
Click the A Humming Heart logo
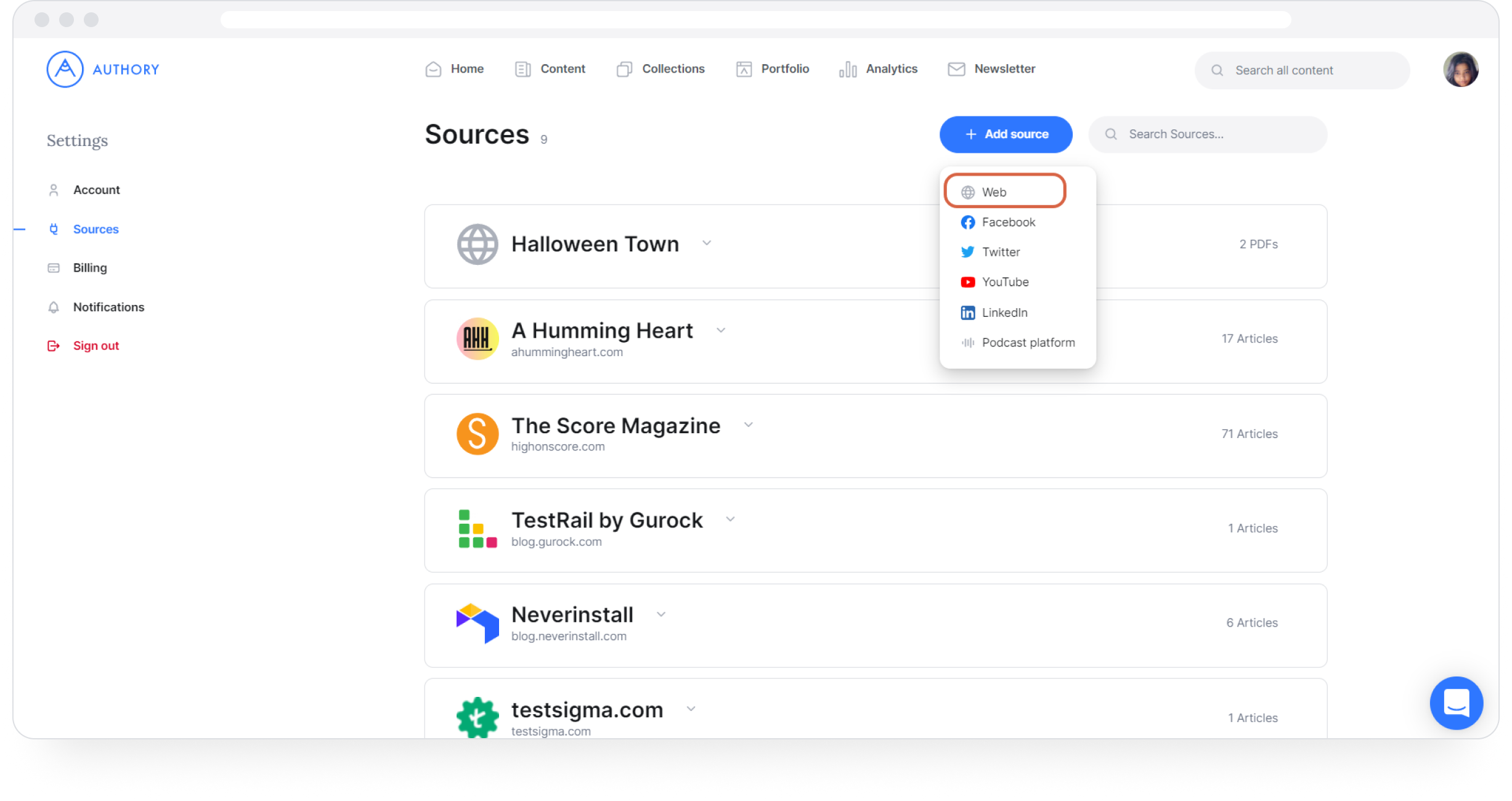coord(478,338)
